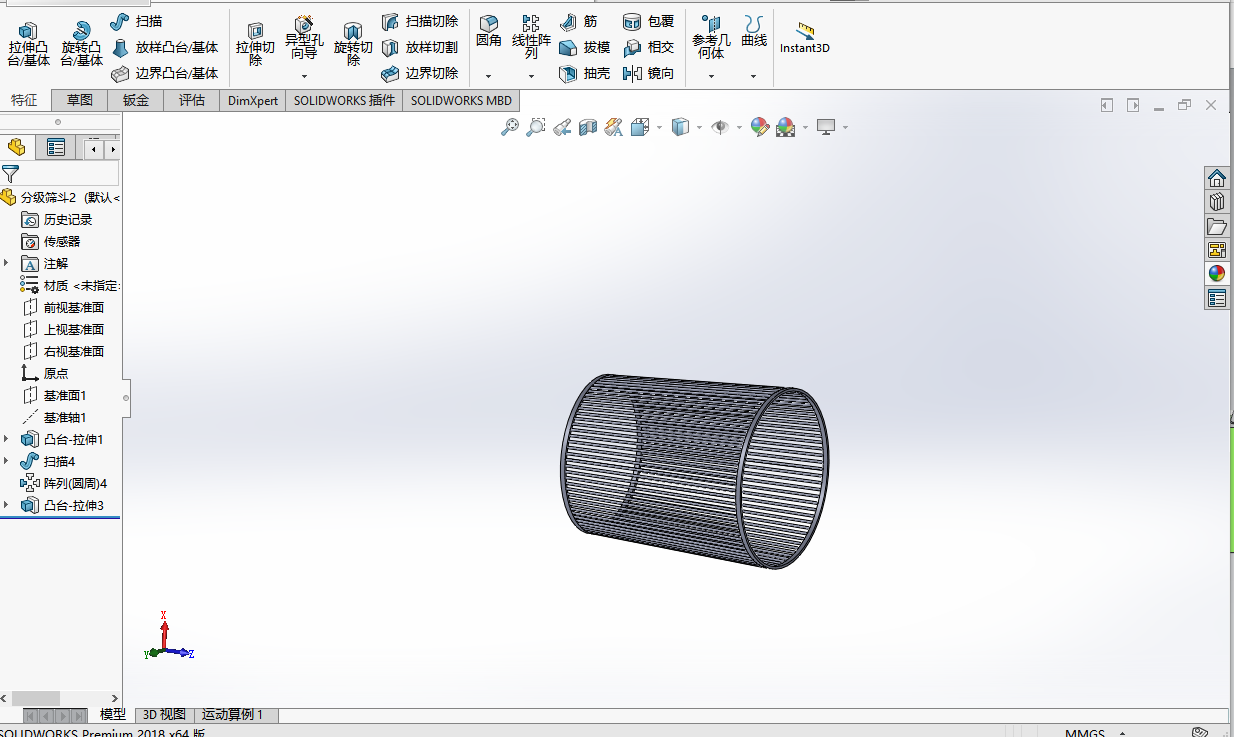Toggle the Hide/Show Items eye icon
This screenshot has width=1234, height=737.
(x=719, y=127)
